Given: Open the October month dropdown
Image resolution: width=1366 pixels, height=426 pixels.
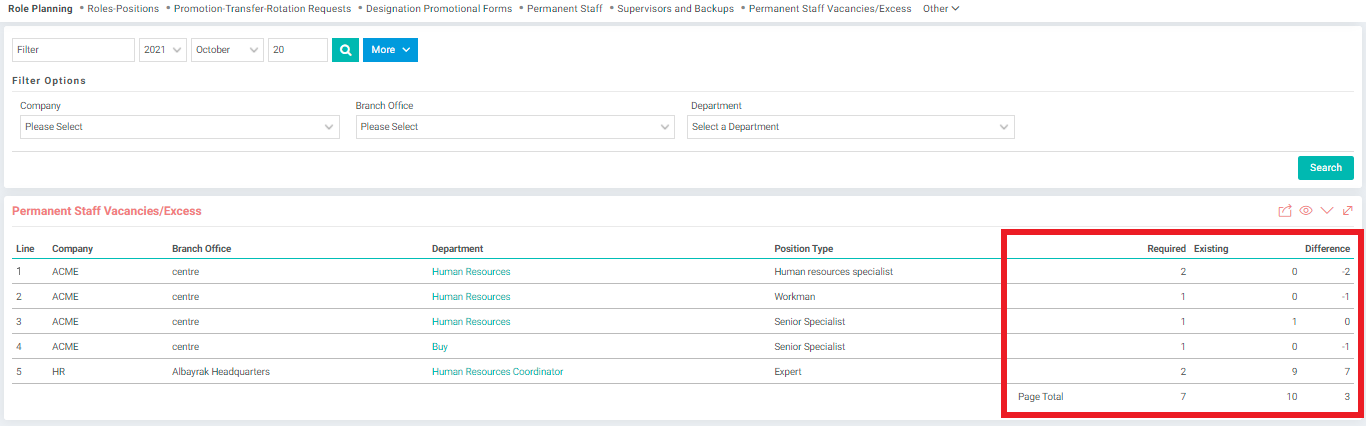Looking at the screenshot, I should tap(227, 50).
